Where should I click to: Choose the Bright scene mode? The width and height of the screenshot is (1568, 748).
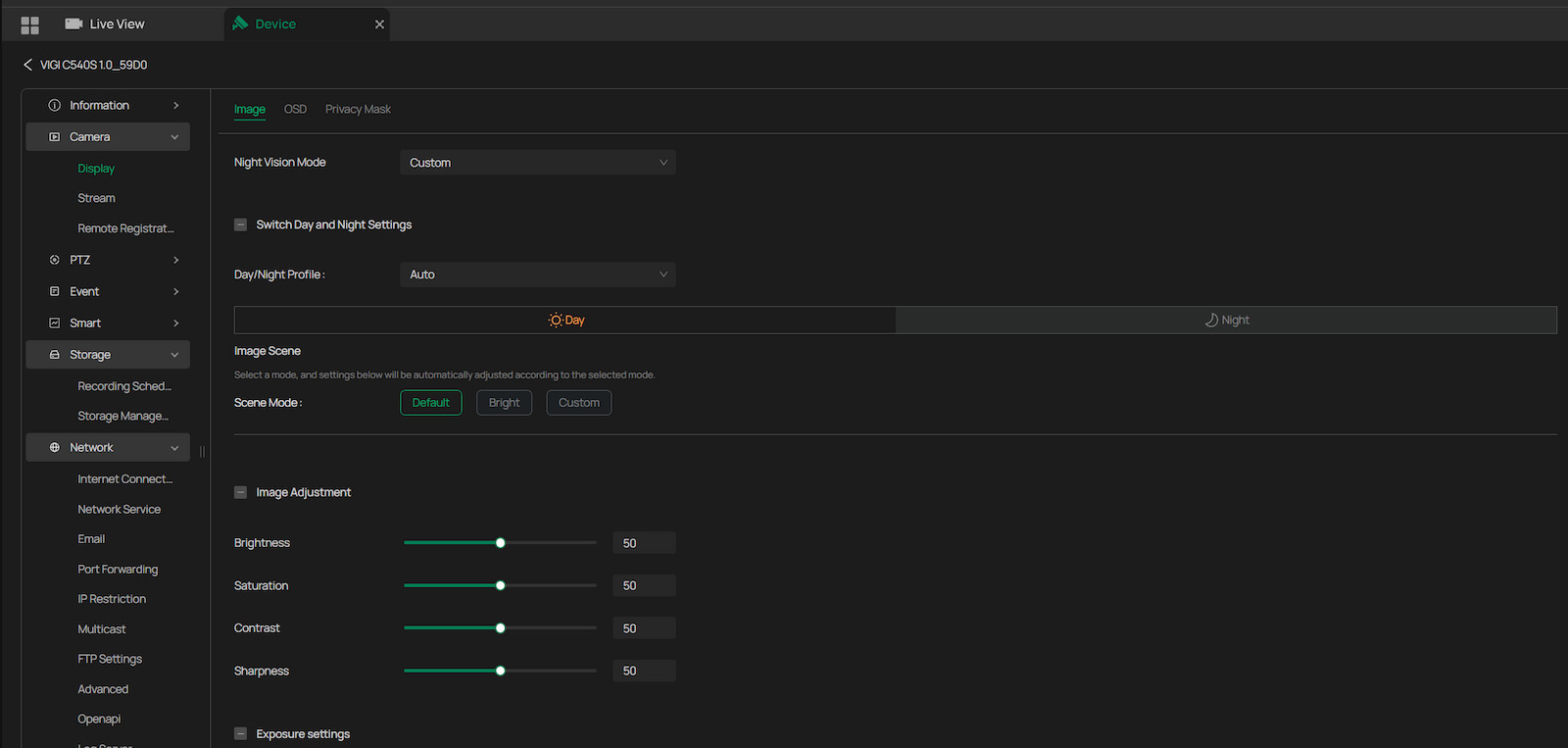click(x=504, y=403)
